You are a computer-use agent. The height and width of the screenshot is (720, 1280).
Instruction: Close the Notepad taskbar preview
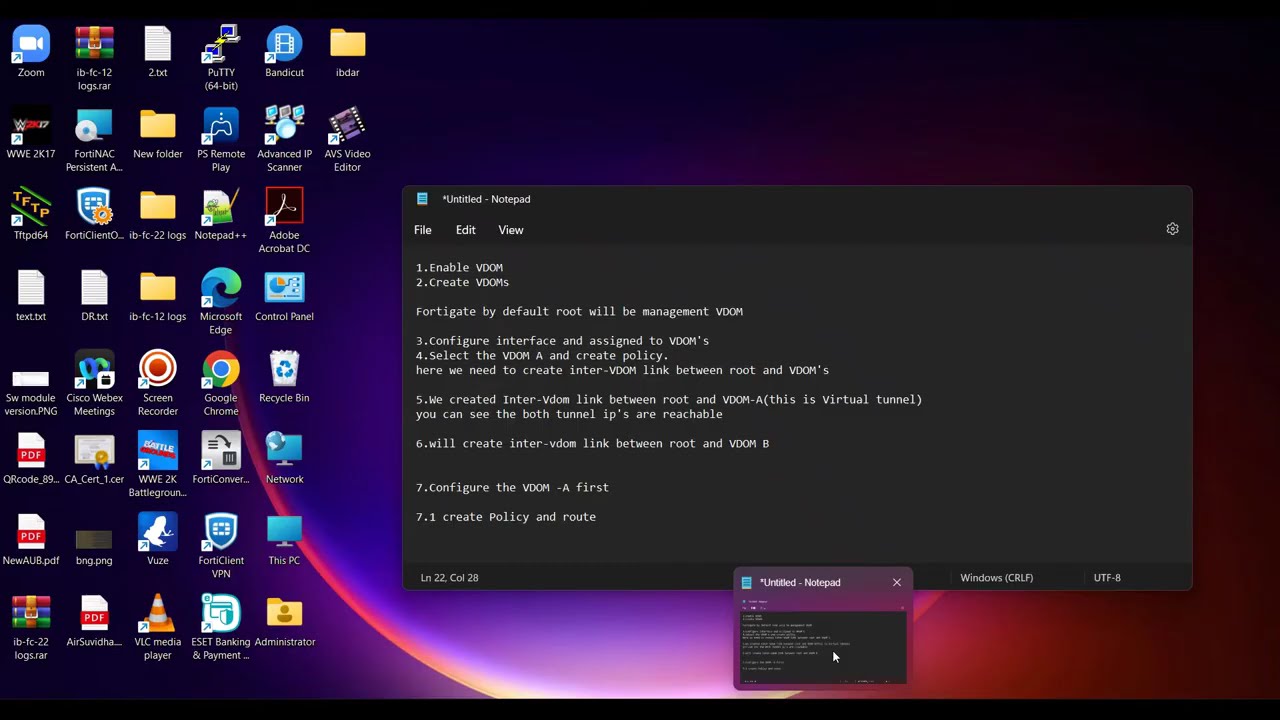click(x=897, y=582)
